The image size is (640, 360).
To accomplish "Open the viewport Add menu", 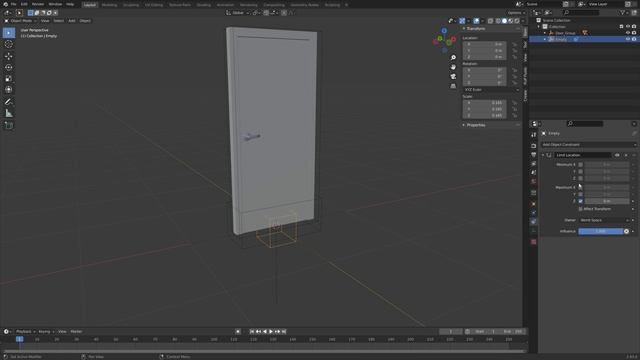I will click(x=71, y=21).
